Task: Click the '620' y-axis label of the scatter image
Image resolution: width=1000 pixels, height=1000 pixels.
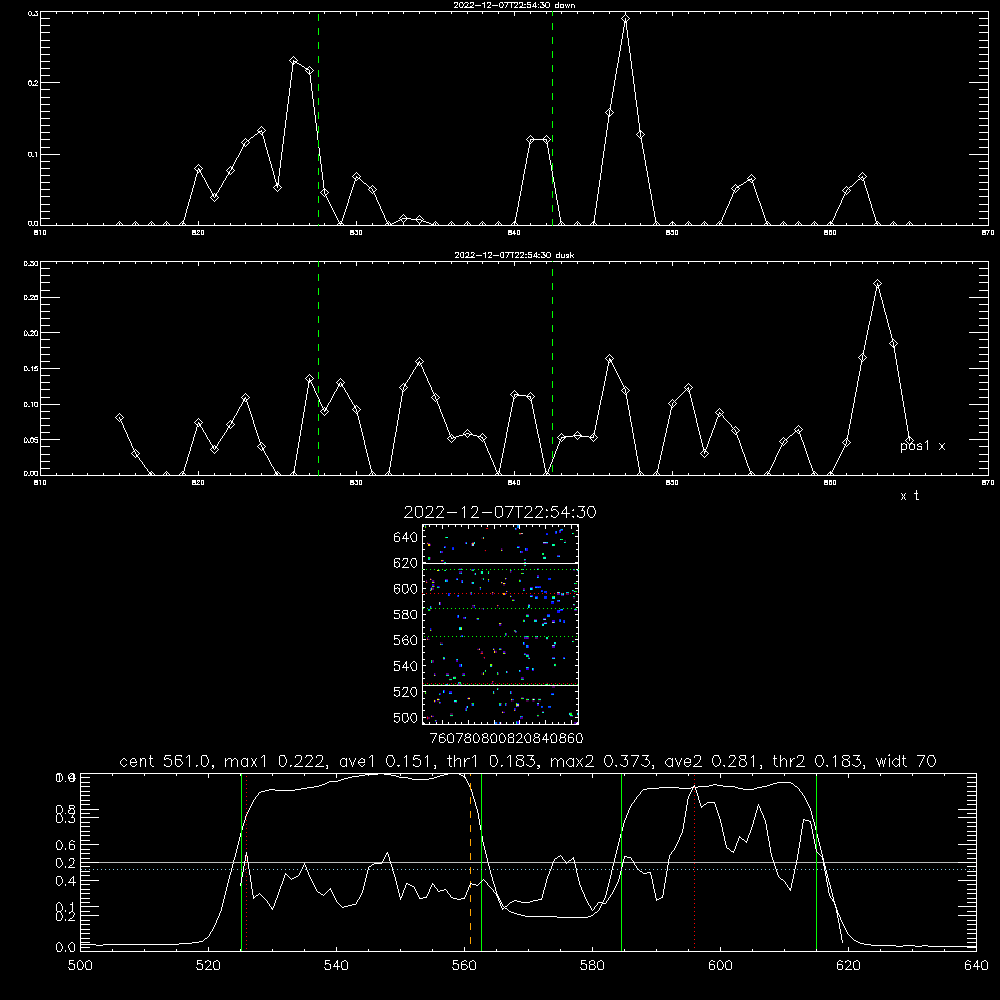Action: (406, 563)
